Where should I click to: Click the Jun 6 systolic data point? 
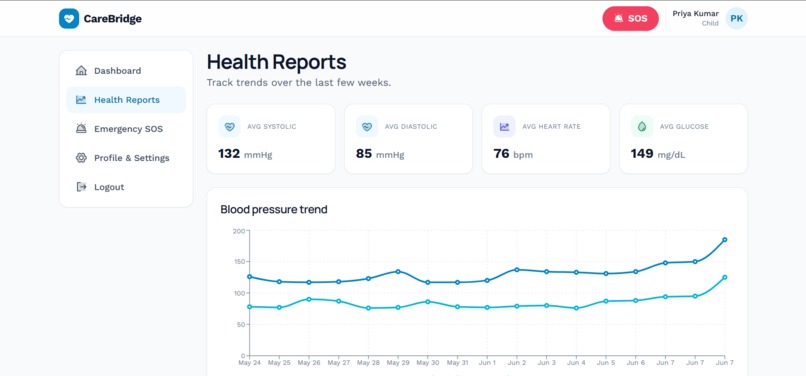coord(636,272)
